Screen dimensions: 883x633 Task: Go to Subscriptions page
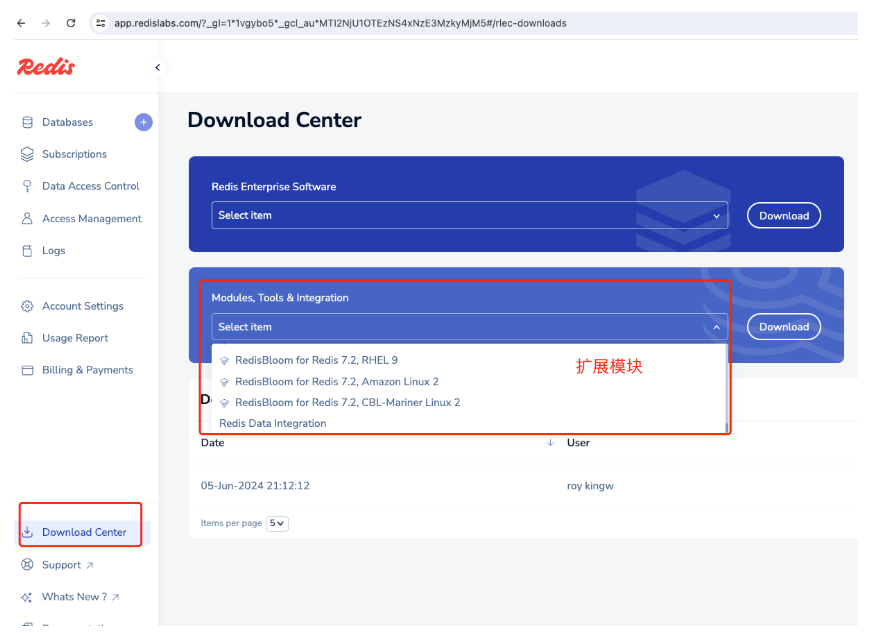coord(74,154)
